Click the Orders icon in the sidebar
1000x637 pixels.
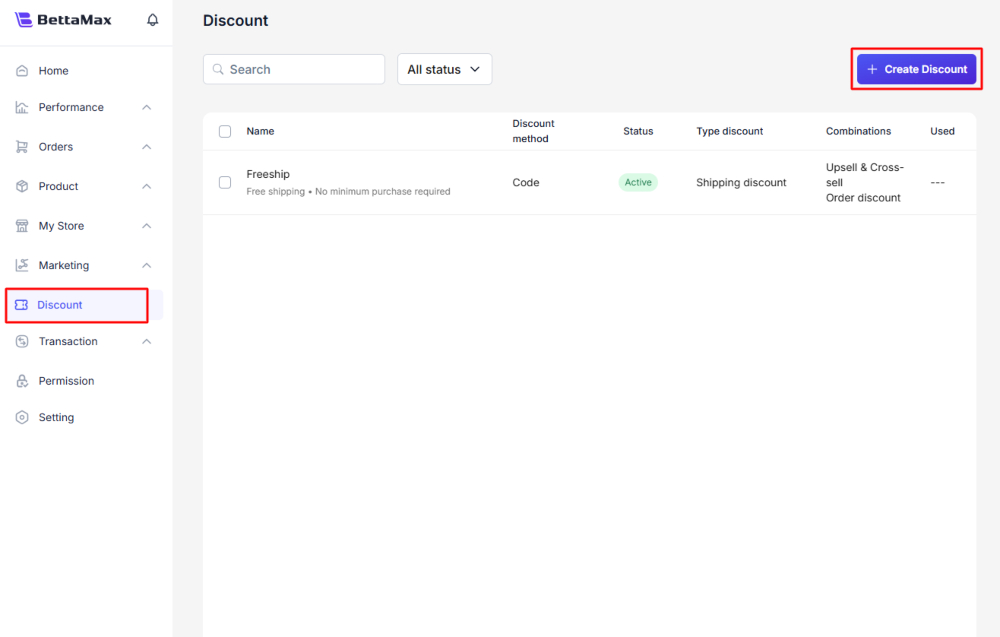click(22, 146)
